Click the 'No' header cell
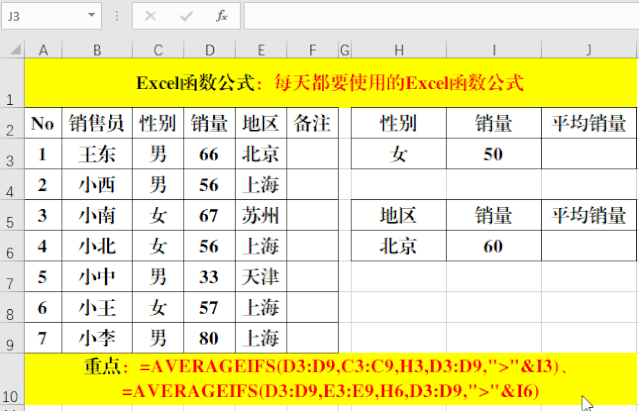Screen dimensions: 639x411 [43, 123]
